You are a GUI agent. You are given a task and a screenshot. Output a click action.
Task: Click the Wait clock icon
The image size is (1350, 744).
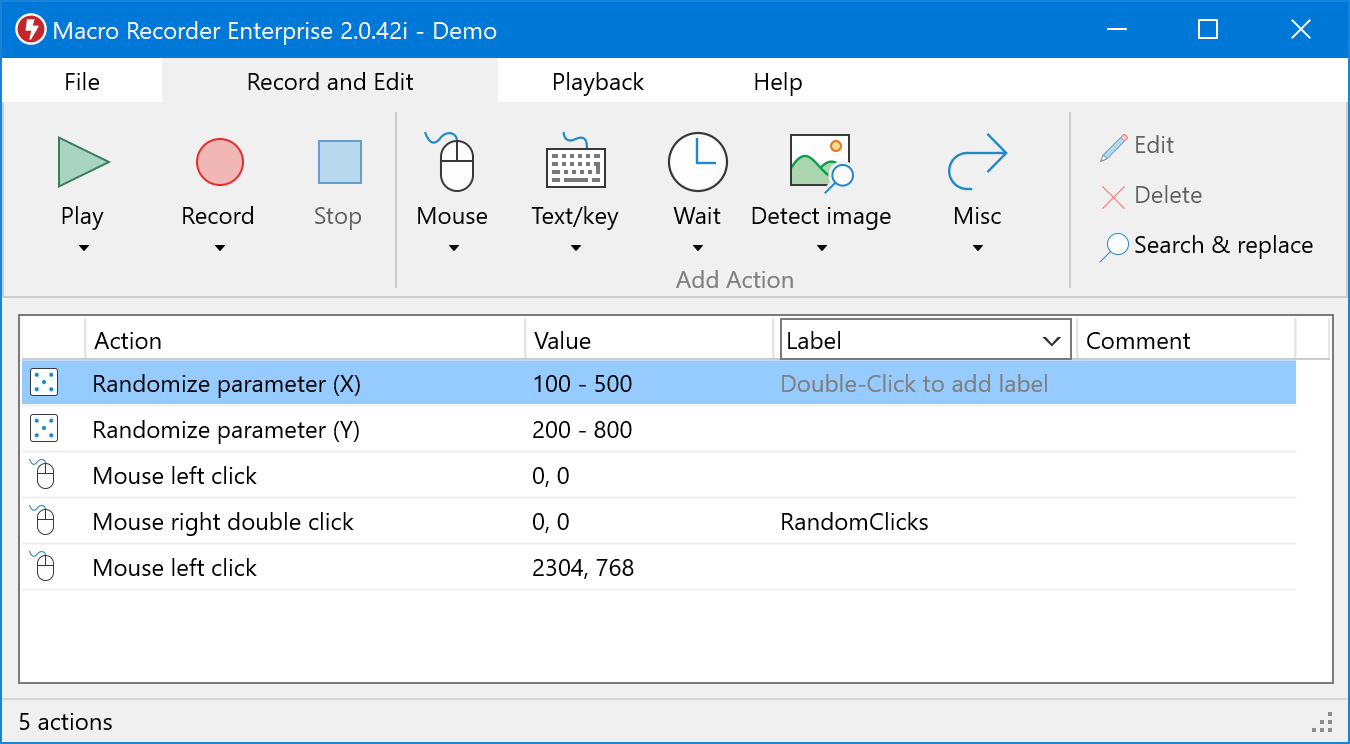[697, 162]
